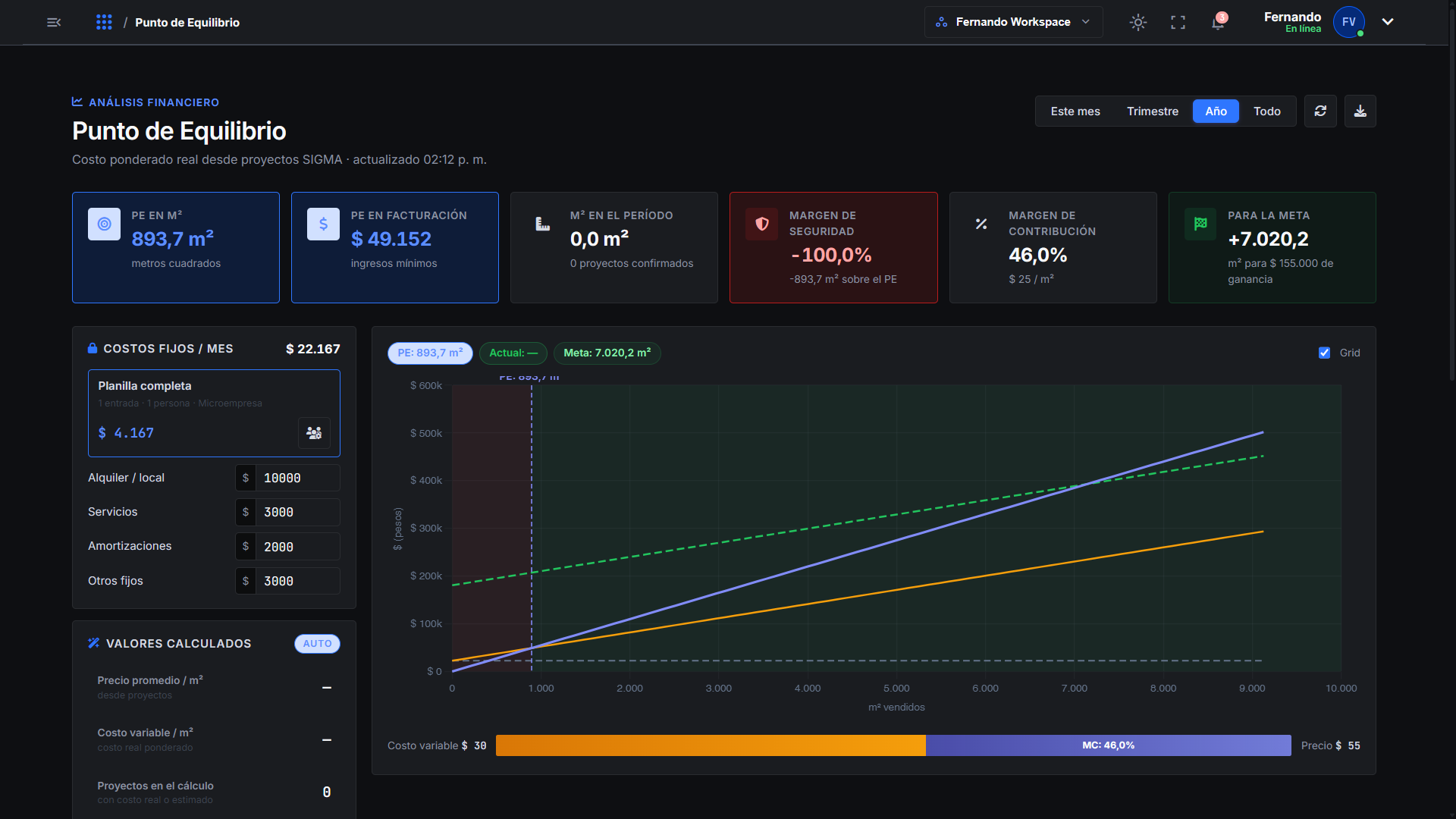Select the Año period tab

[x=1216, y=111]
